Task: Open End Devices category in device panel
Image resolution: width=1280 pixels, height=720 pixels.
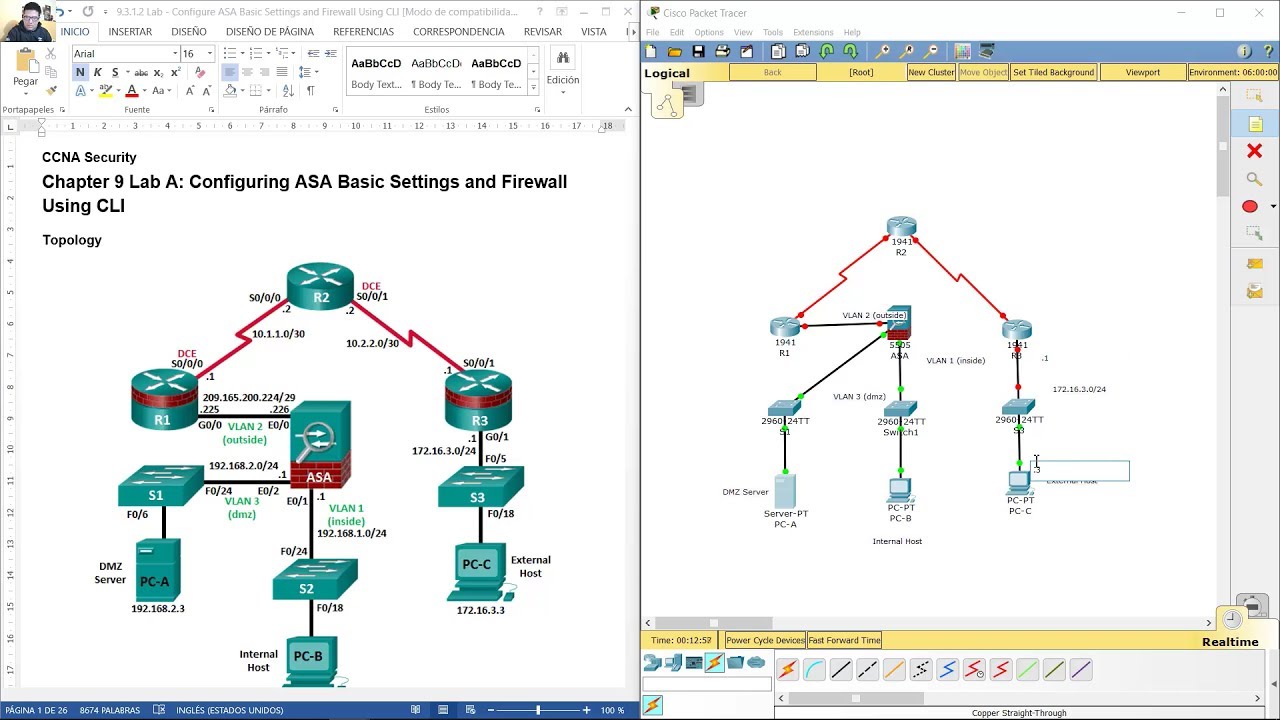Action: tap(673, 662)
